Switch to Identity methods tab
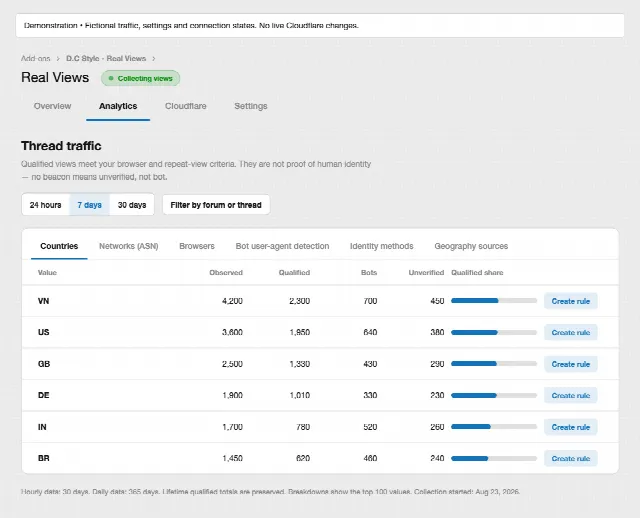 pos(382,246)
